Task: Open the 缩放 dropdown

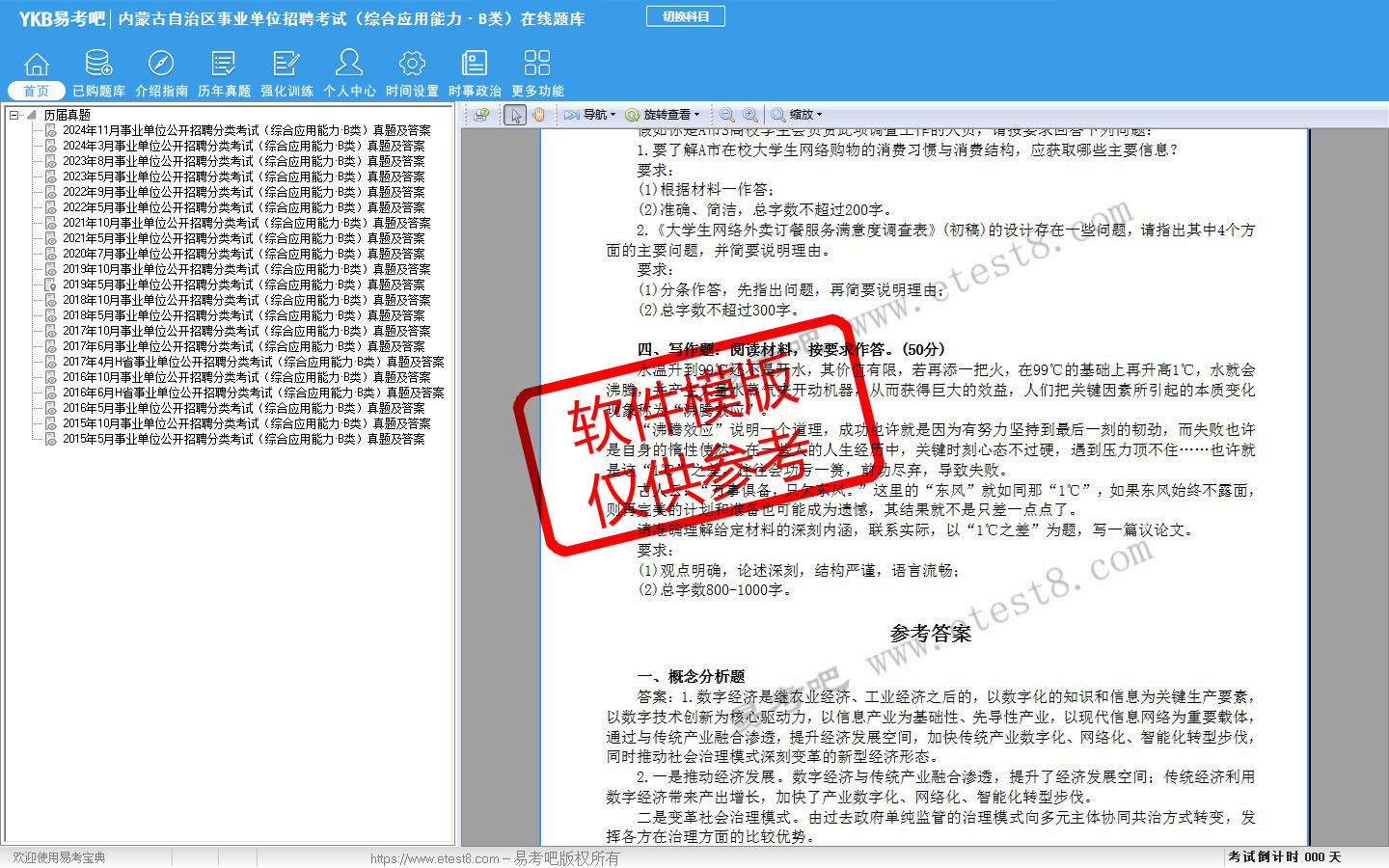Action: click(x=797, y=115)
